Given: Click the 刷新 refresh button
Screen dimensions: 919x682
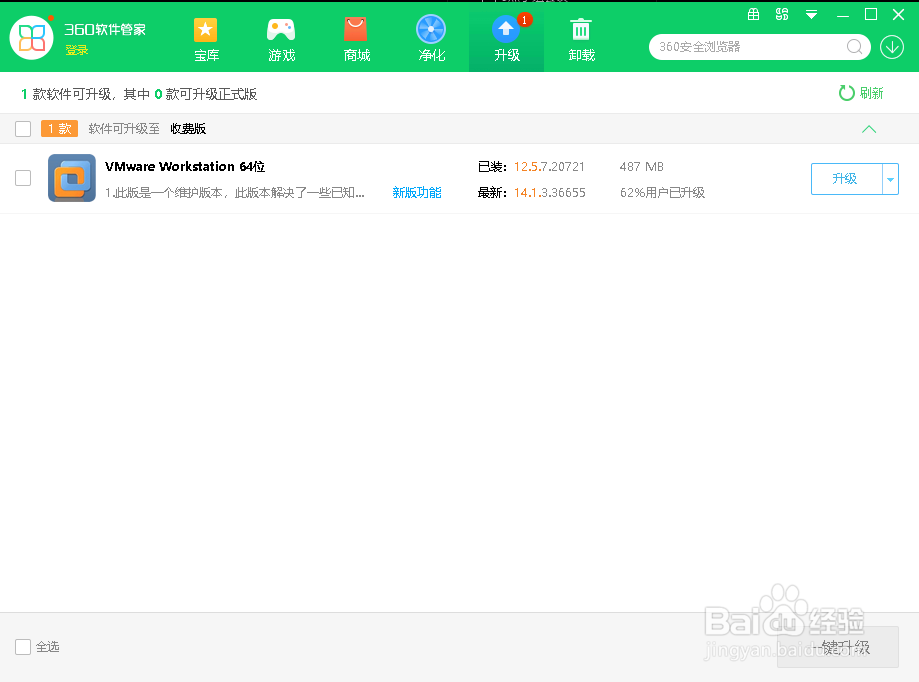Looking at the screenshot, I should click(861, 93).
